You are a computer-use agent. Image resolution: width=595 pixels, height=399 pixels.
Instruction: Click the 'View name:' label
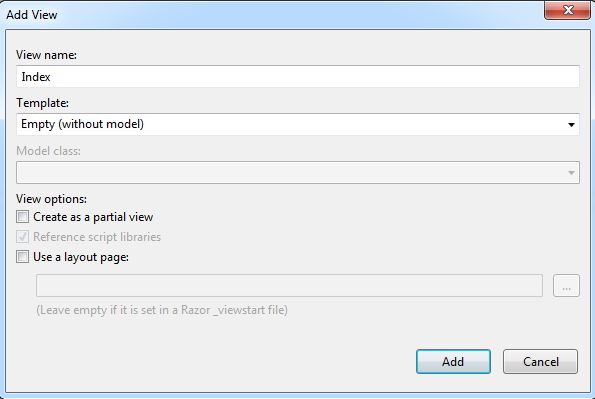tap(46, 55)
